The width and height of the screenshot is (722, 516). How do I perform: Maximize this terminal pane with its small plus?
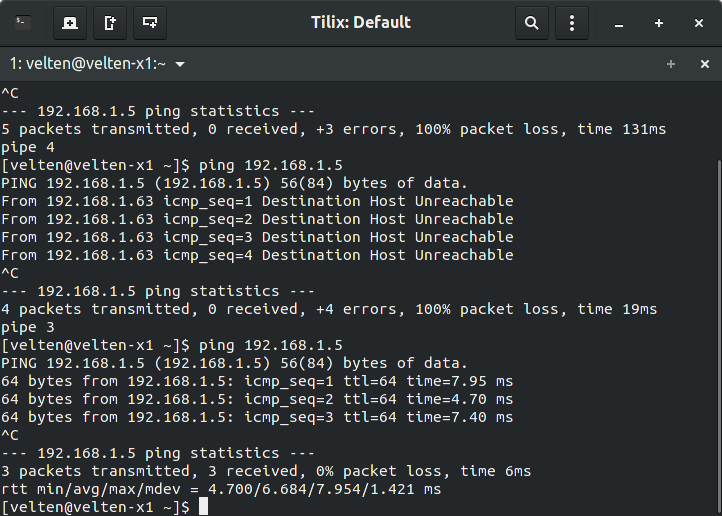tap(671, 64)
